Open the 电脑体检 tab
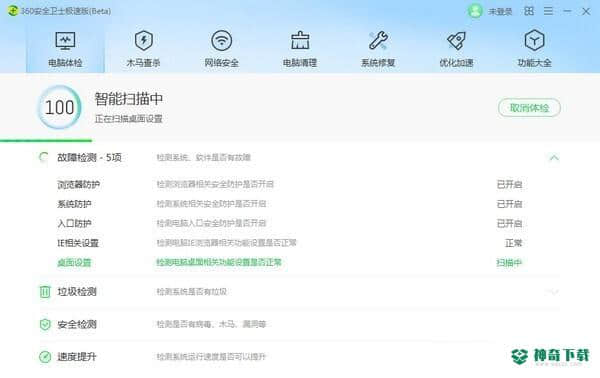600x378 pixels. tap(65, 49)
